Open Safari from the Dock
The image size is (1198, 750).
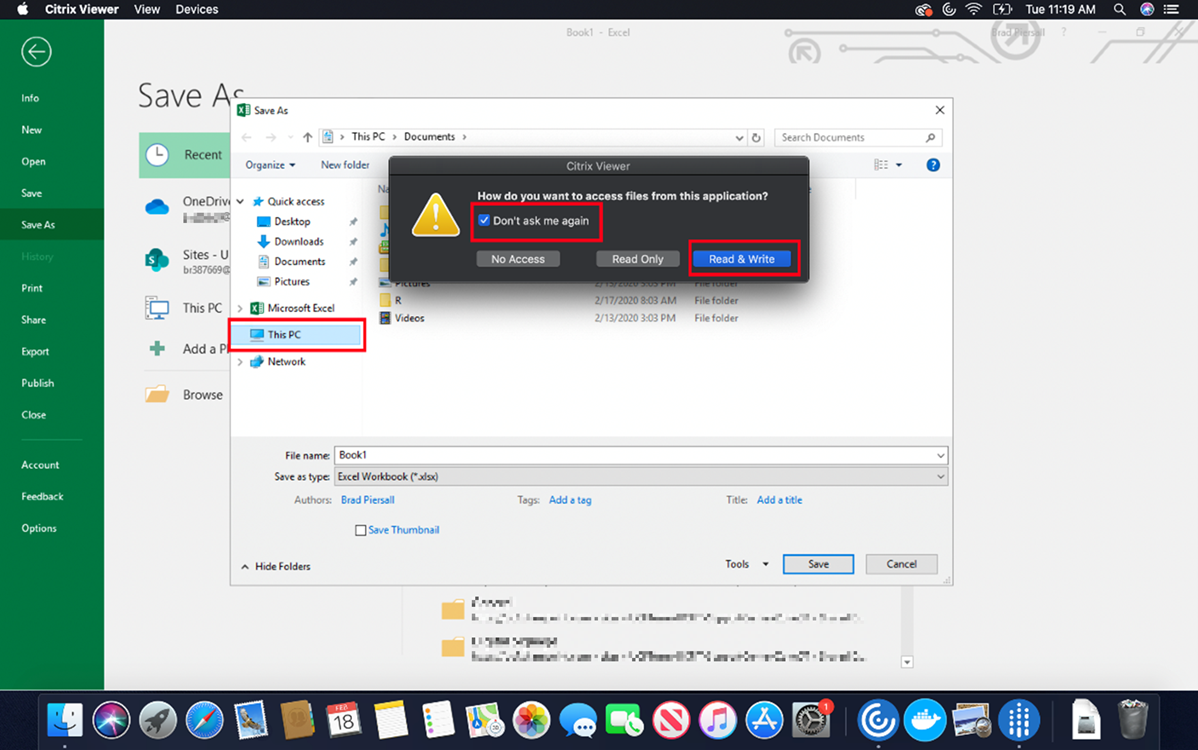click(204, 720)
